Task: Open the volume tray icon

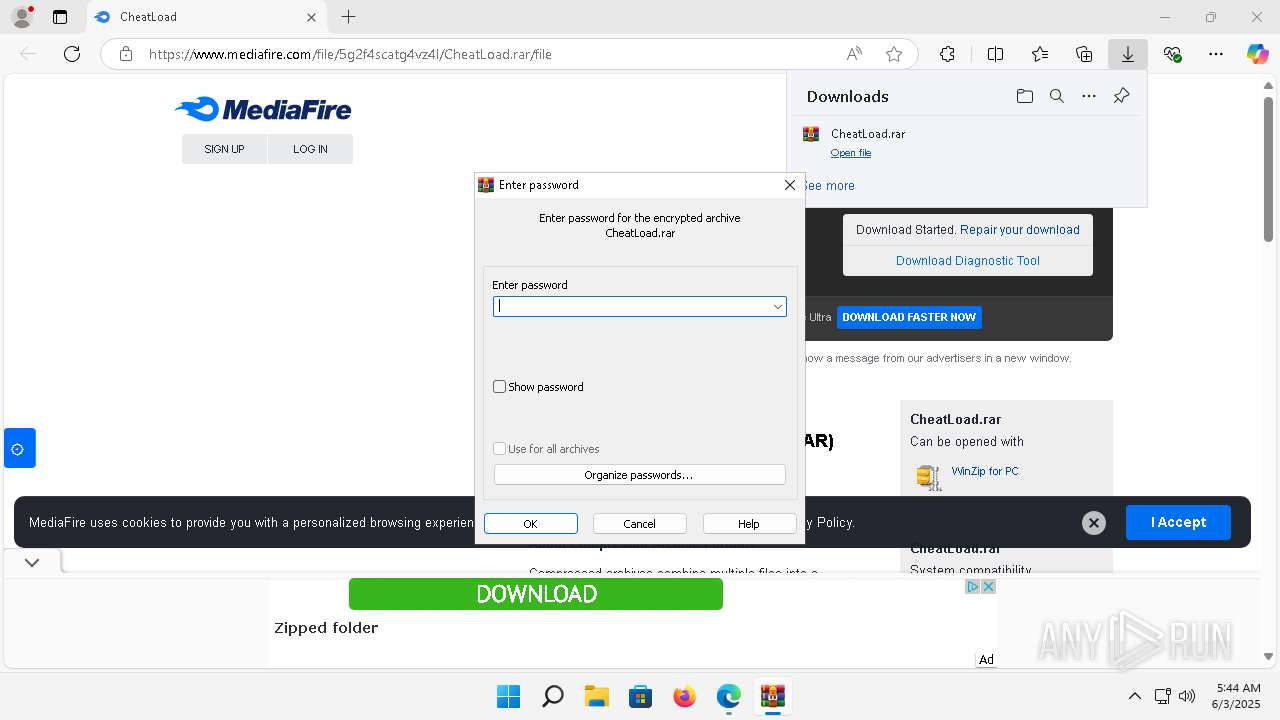Action: (x=1187, y=696)
